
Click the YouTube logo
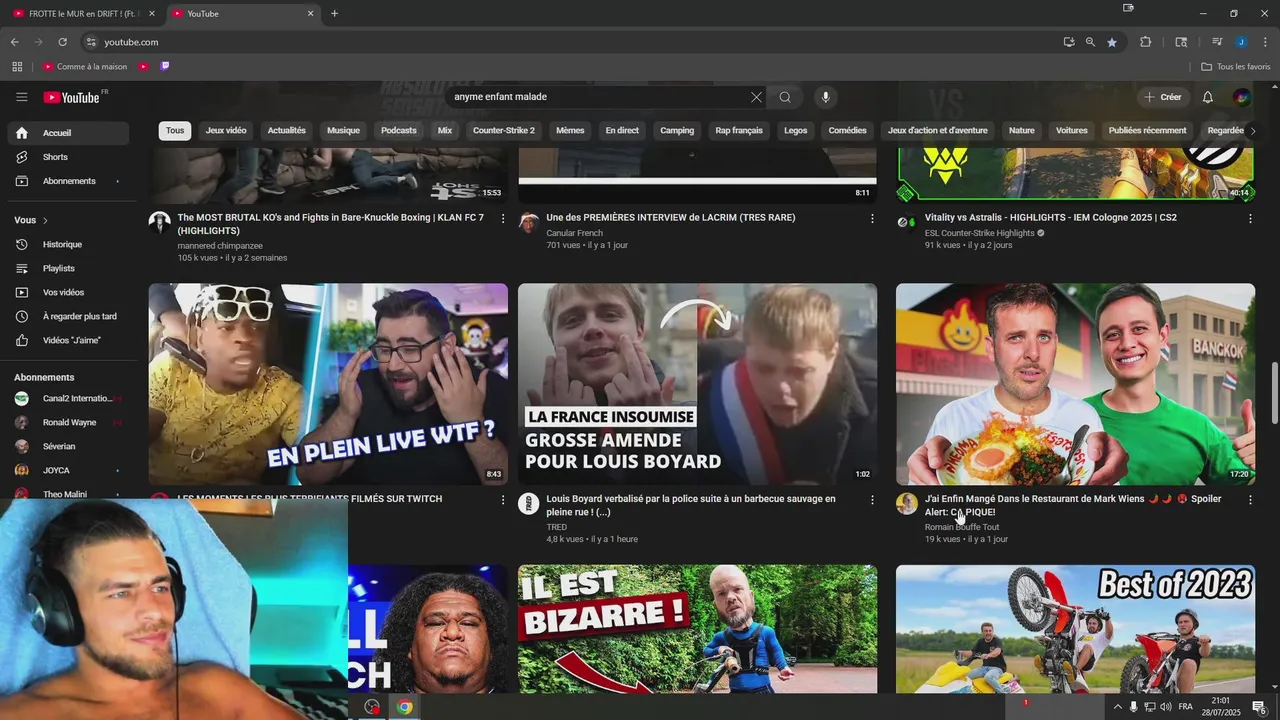click(x=72, y=97)
